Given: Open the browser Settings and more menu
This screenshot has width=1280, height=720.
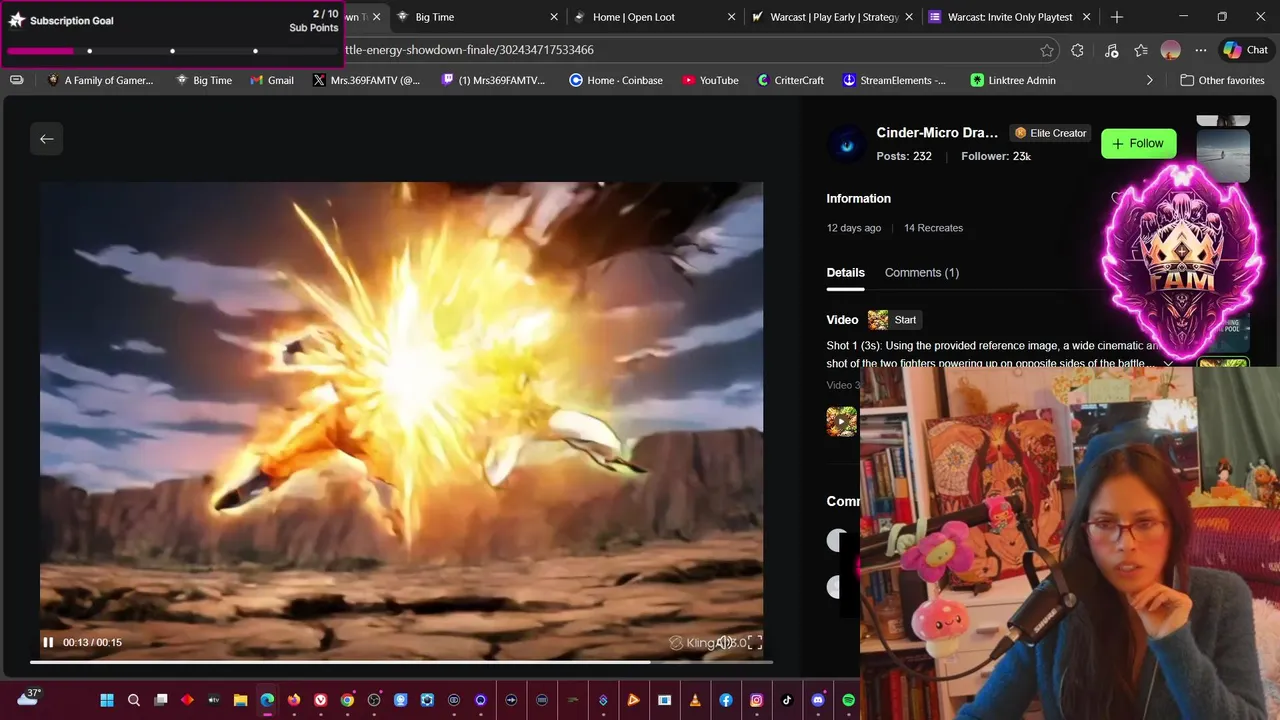Looking at the screenshot, I should pyautogui.click(x=1201, y=50).
